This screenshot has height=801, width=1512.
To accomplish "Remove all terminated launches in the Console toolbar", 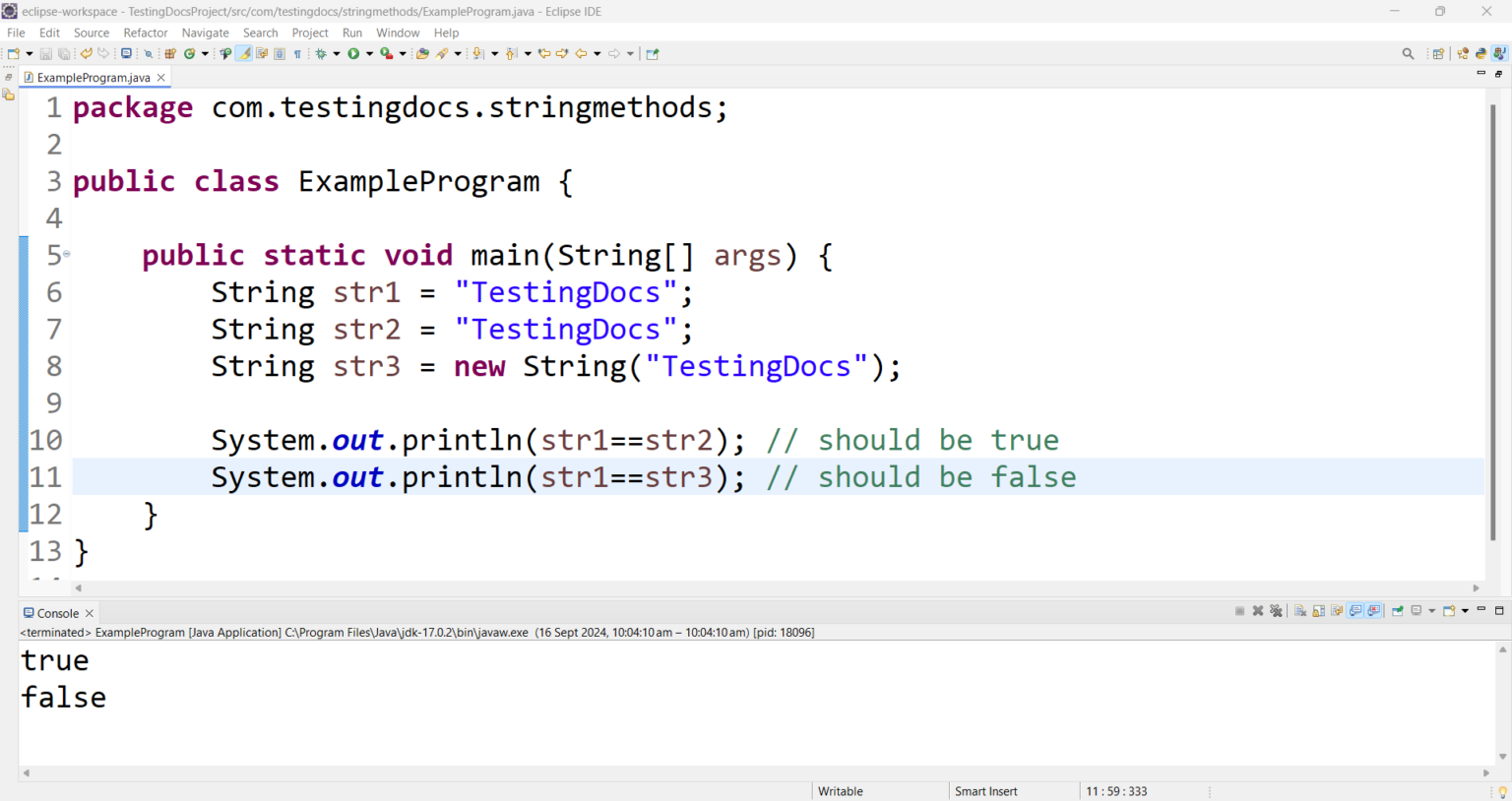I will tap(1276, 611).
